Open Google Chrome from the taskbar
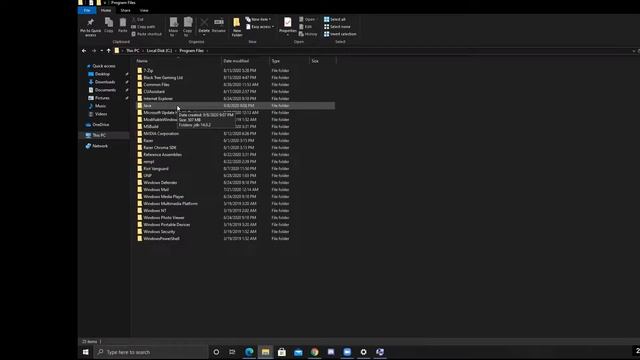640x360 pixels. (x=314, y=352)
